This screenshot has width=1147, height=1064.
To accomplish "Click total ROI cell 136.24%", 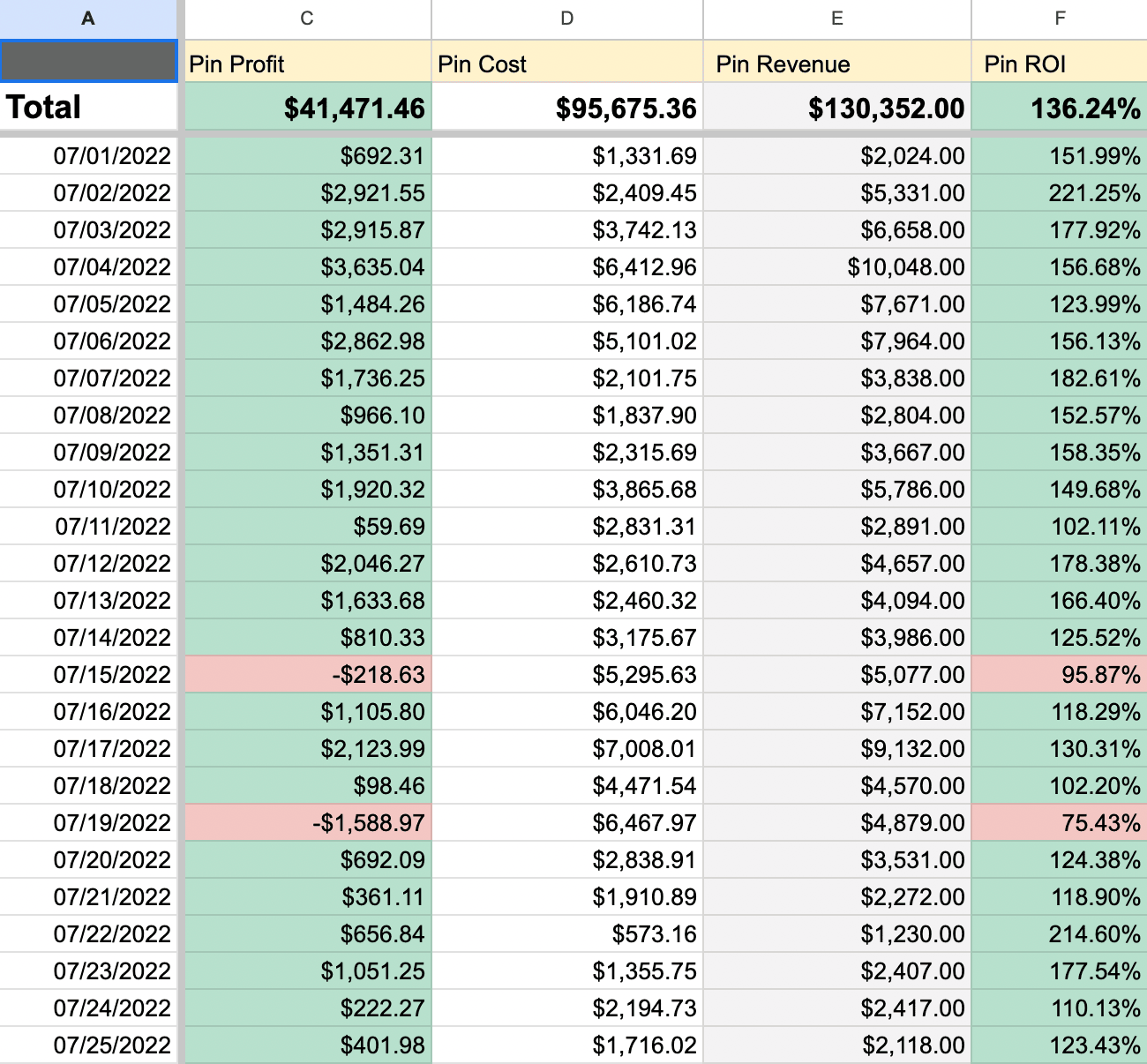I will coord(1059,108).
